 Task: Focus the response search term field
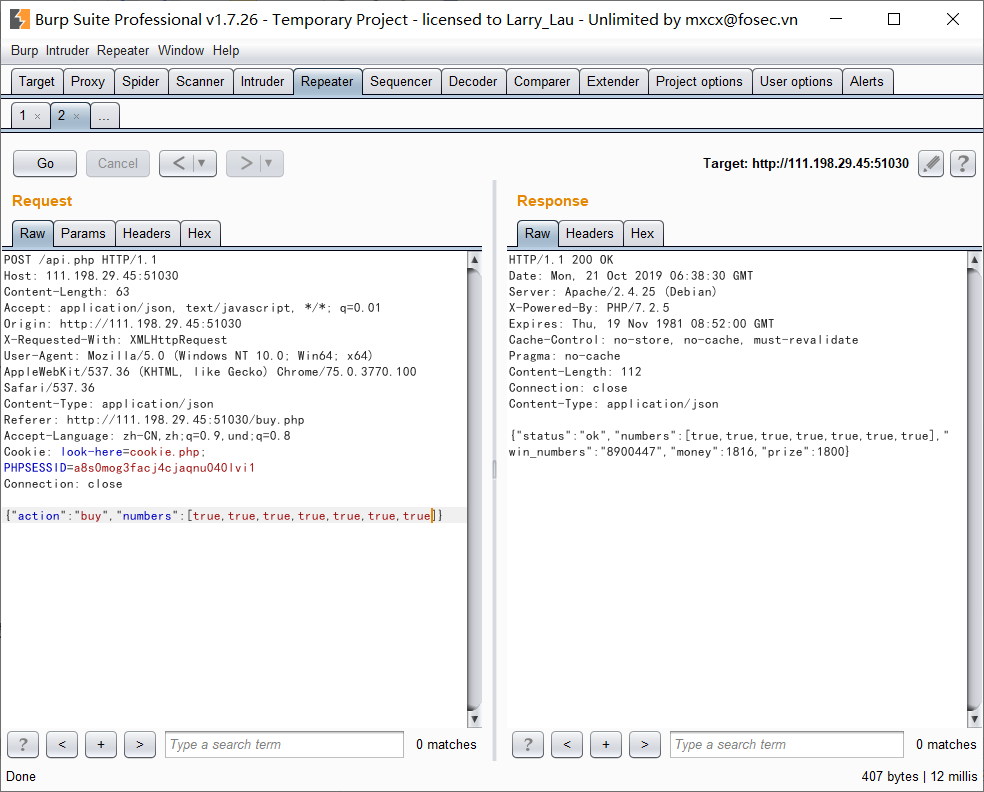[787, 744]
